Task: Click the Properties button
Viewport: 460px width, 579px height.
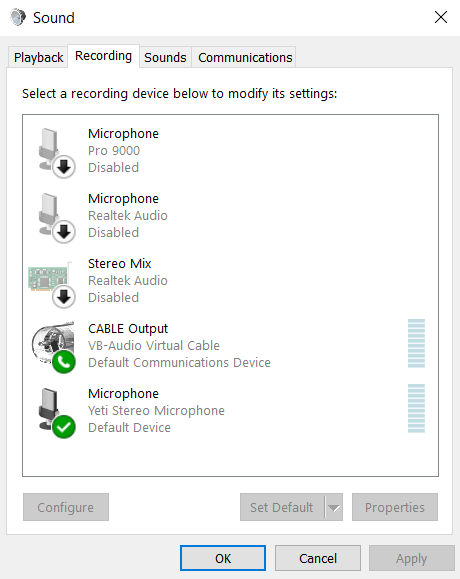Action: pos(395,507)
